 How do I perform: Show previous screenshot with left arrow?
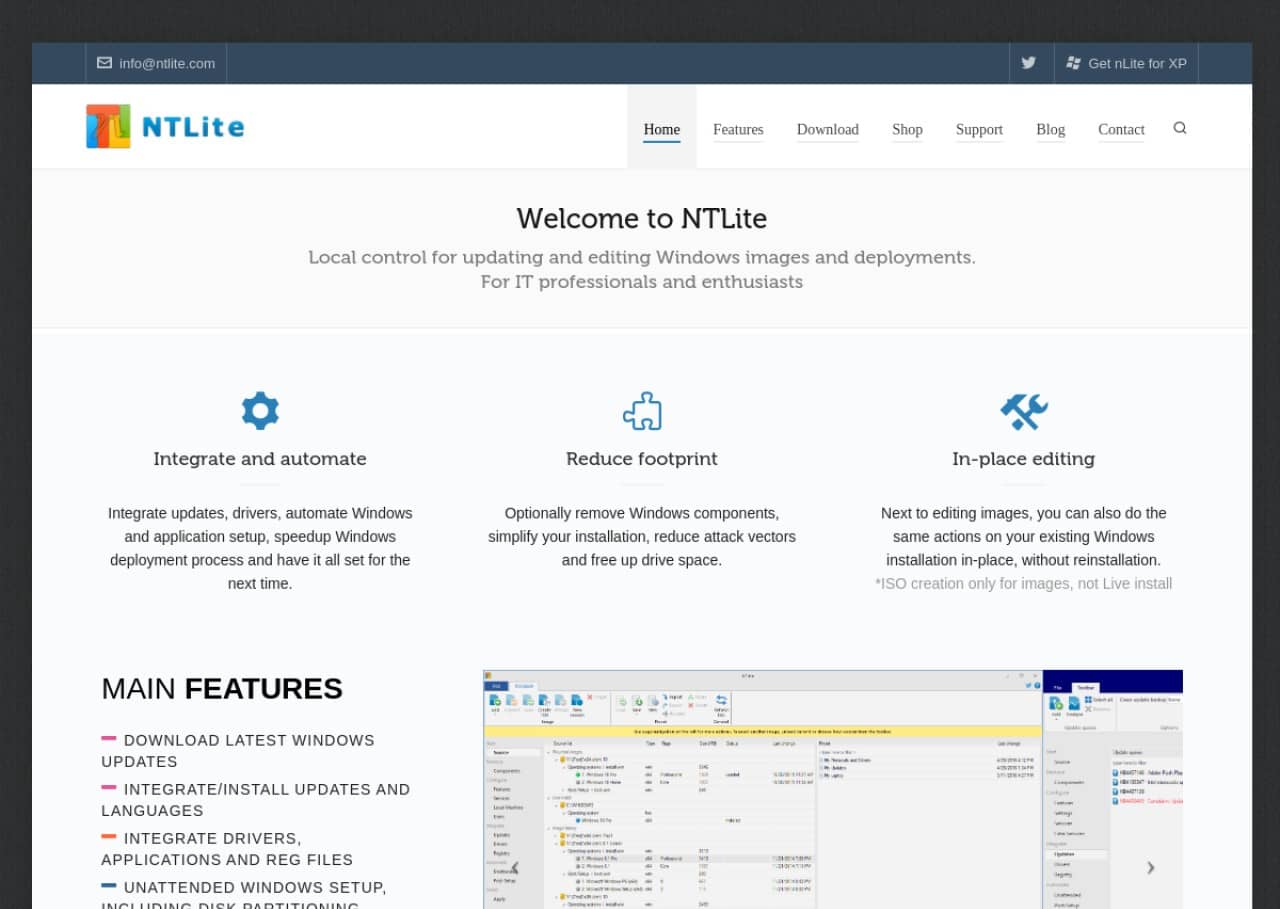pos(516,868)
